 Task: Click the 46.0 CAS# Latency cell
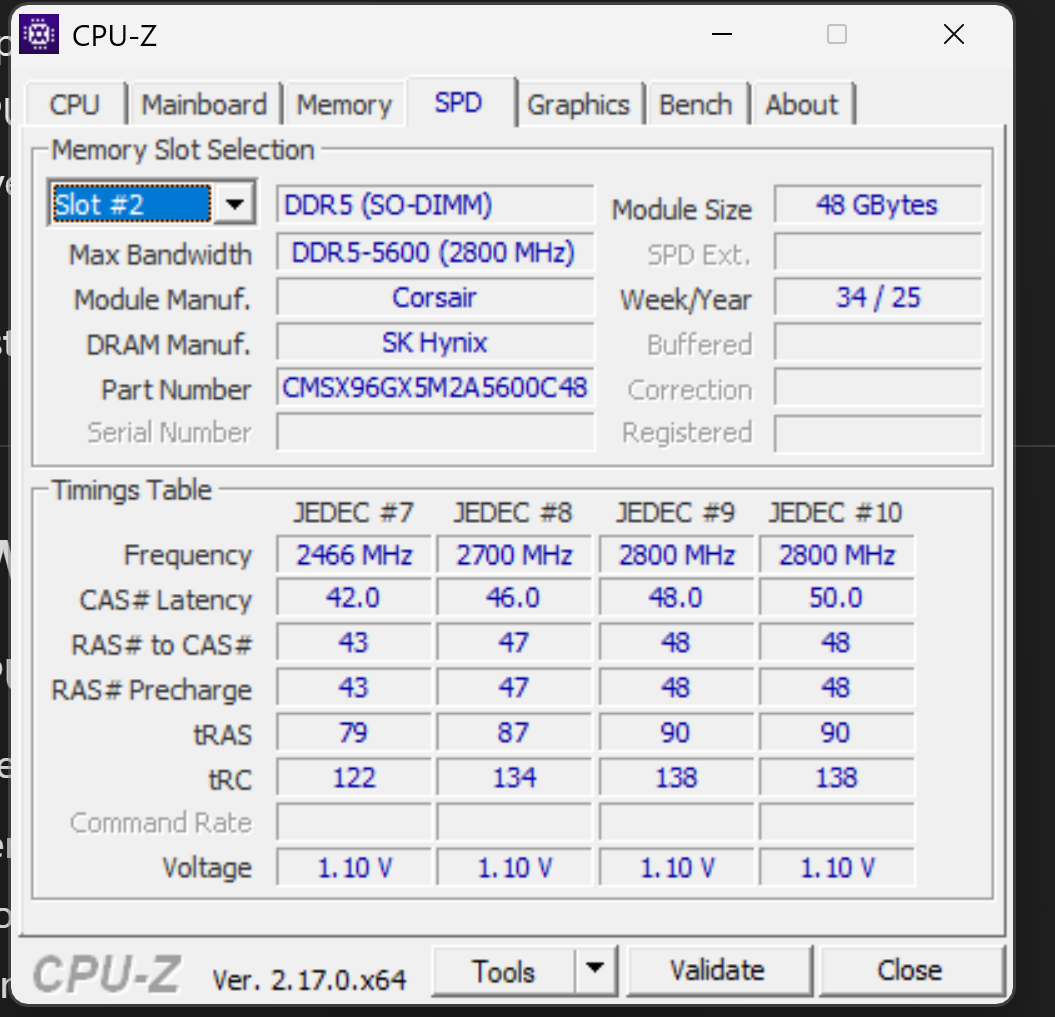[x=514, y=597]
